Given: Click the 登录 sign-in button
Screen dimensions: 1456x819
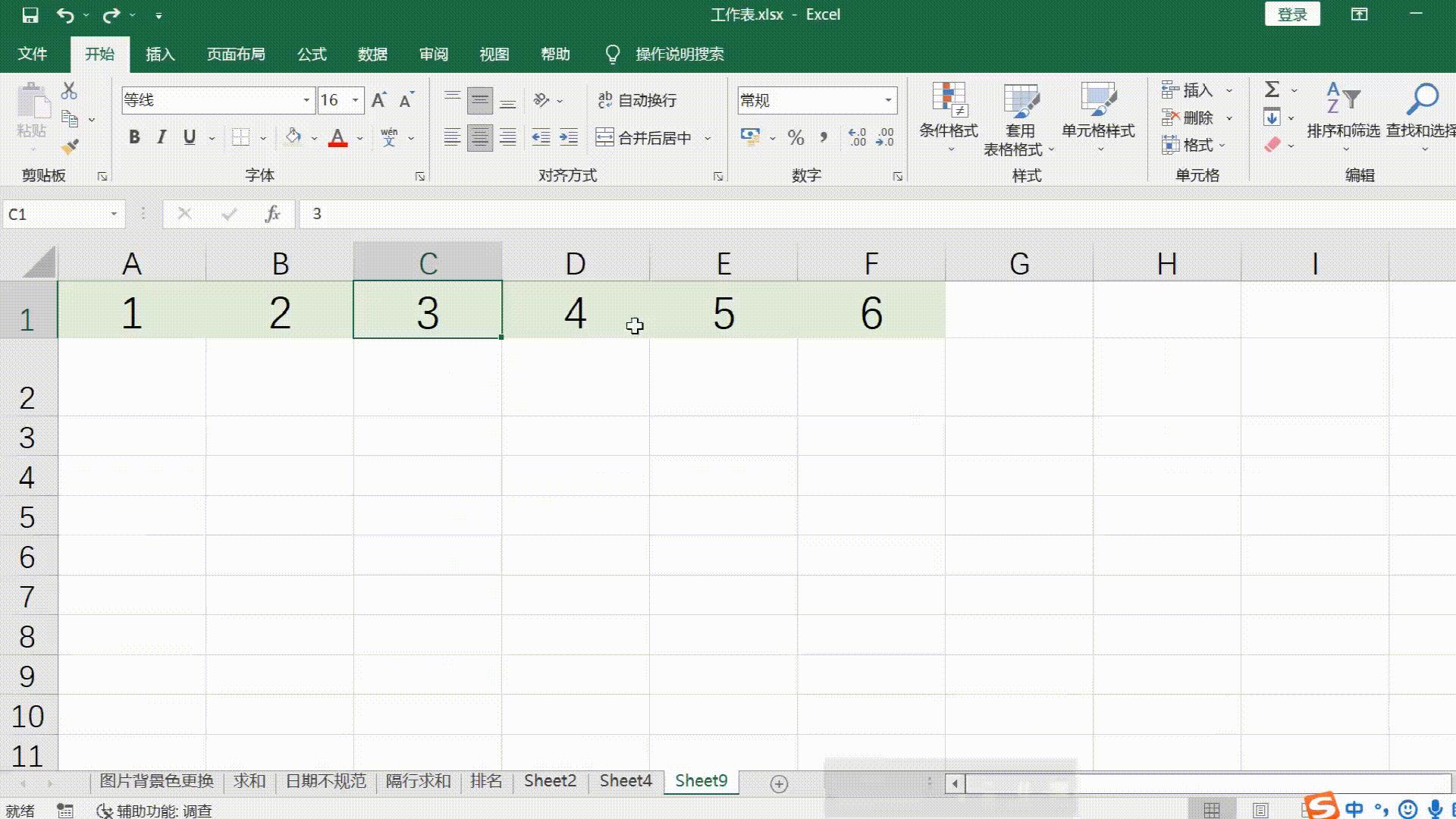Looking at the screenshot, I should point(1292,14).
